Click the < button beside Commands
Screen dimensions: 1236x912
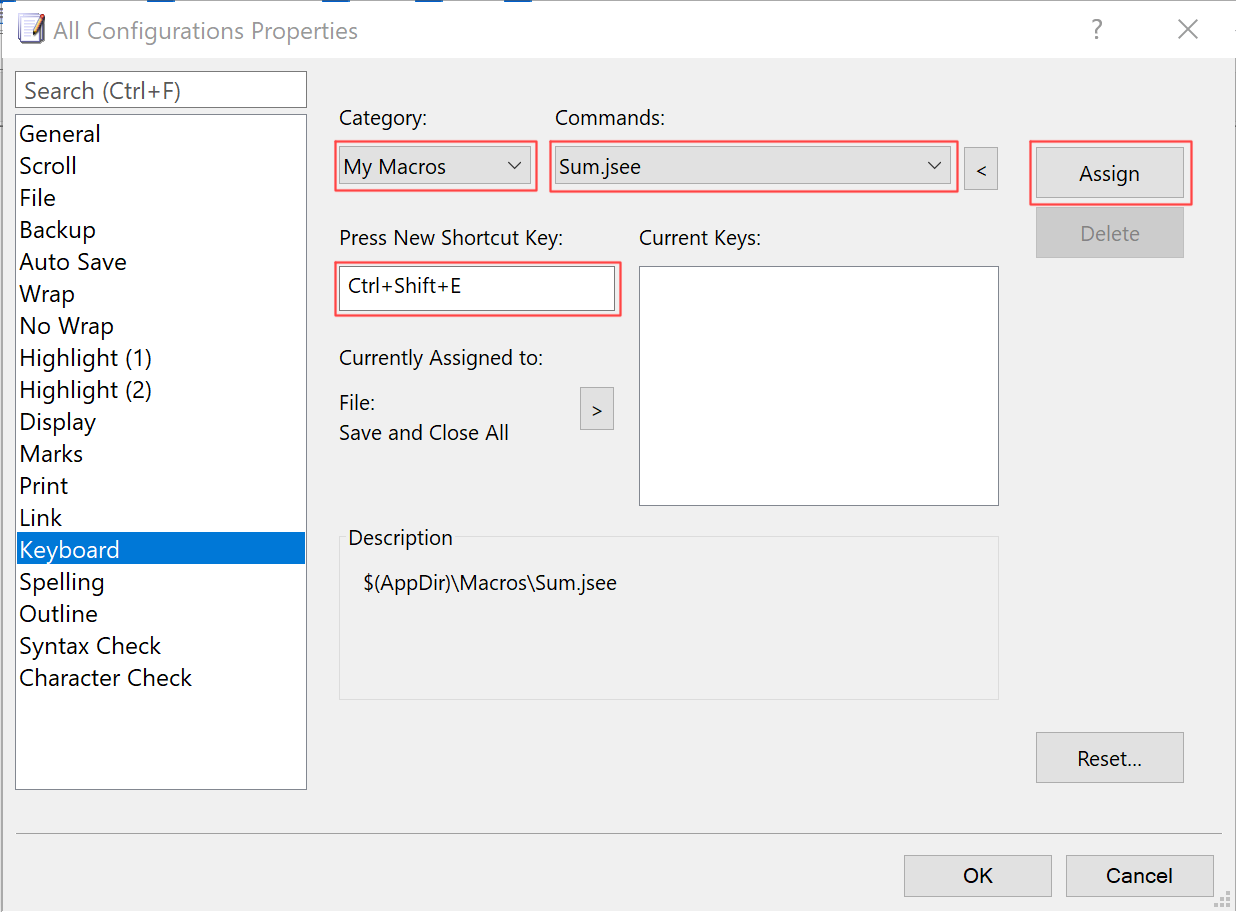pyautogui.click(x=981, y=168)
